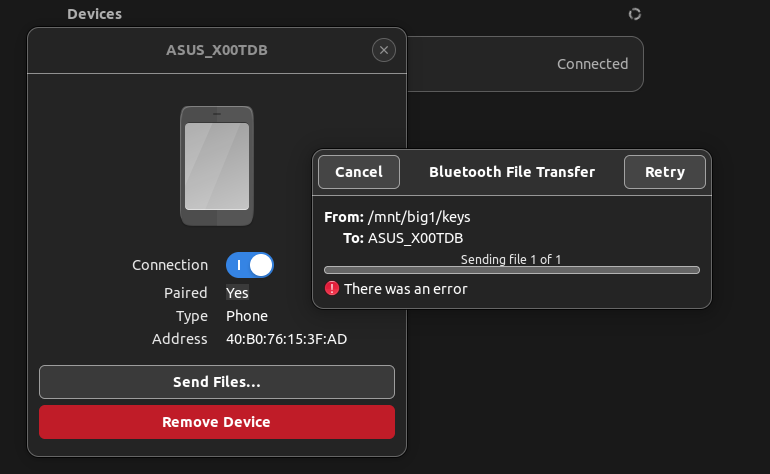Click the Sending file 1 of 1 label

pyautogui.click(x=511, y=259)
